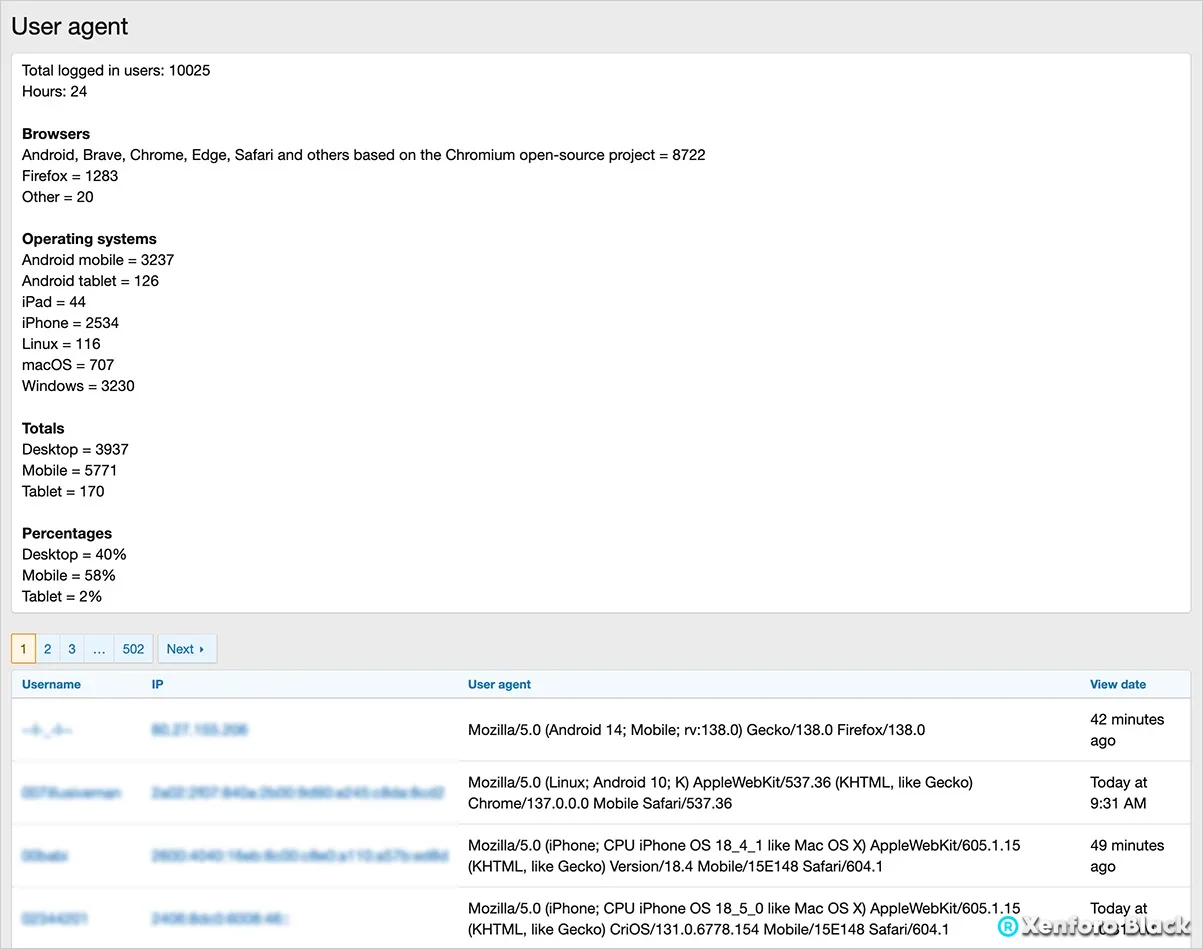Click the 'Operating systems' heading

89,239
